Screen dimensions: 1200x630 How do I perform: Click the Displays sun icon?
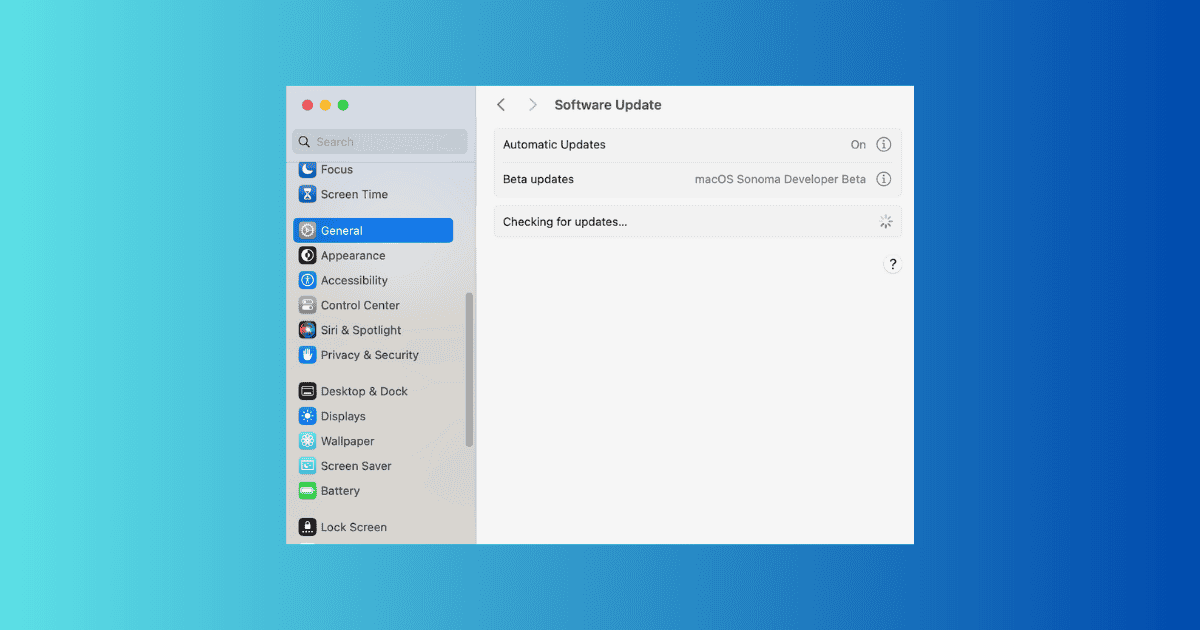pos(307,417)
